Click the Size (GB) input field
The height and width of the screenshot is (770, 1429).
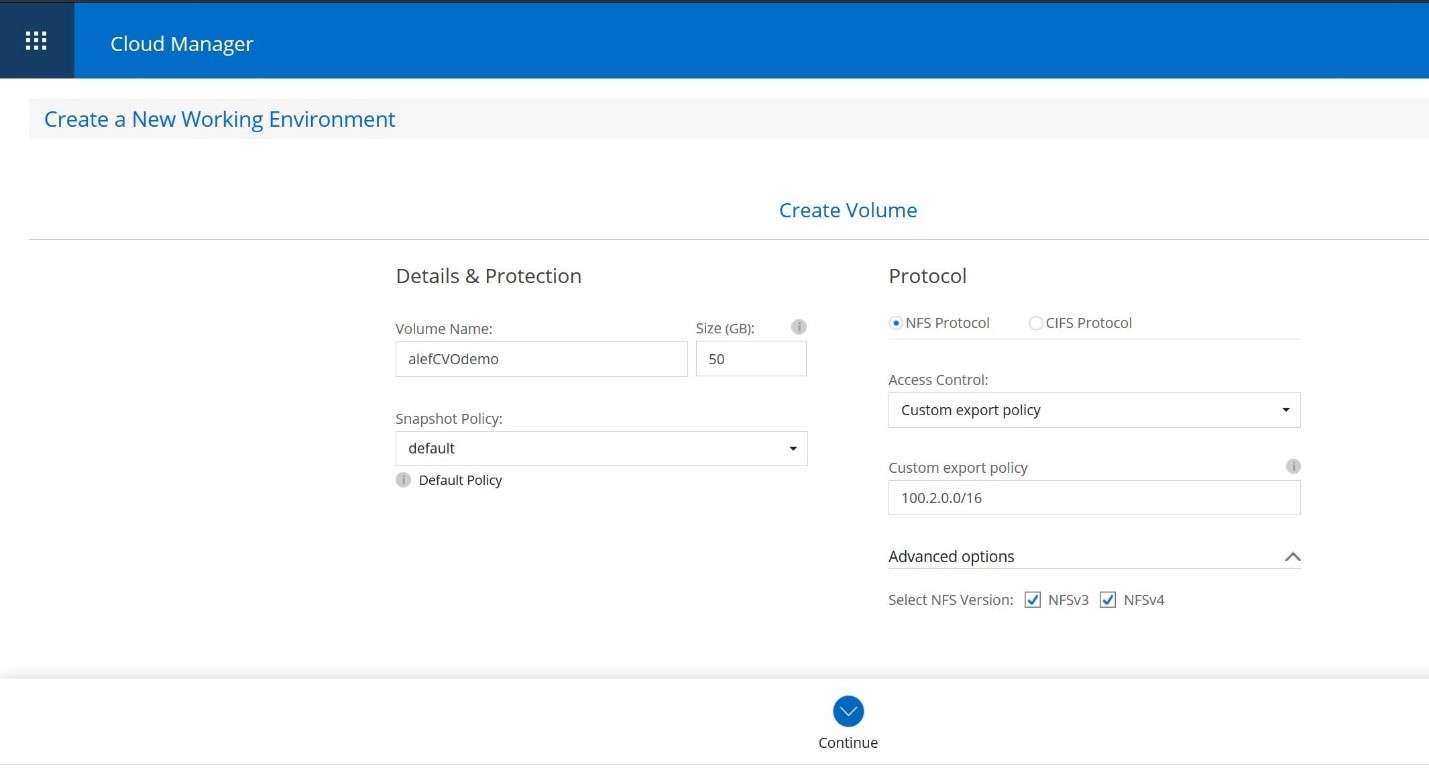click(751, 359)
